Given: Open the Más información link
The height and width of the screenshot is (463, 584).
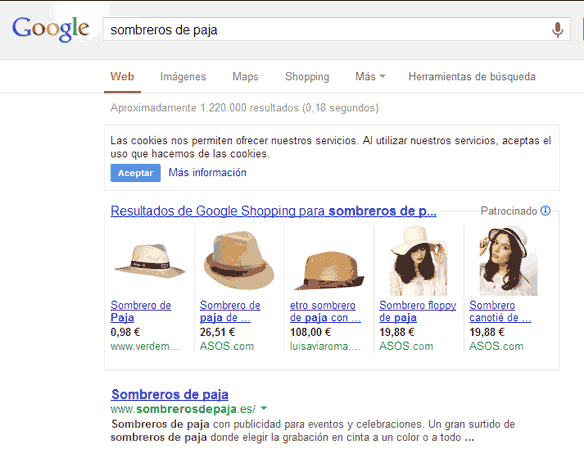Looking at the screenshot, I should tap(207, 172).
